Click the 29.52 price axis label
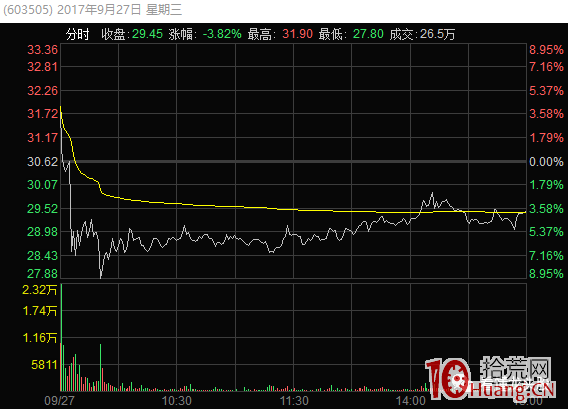568x409 pixels. click(42, 209)
